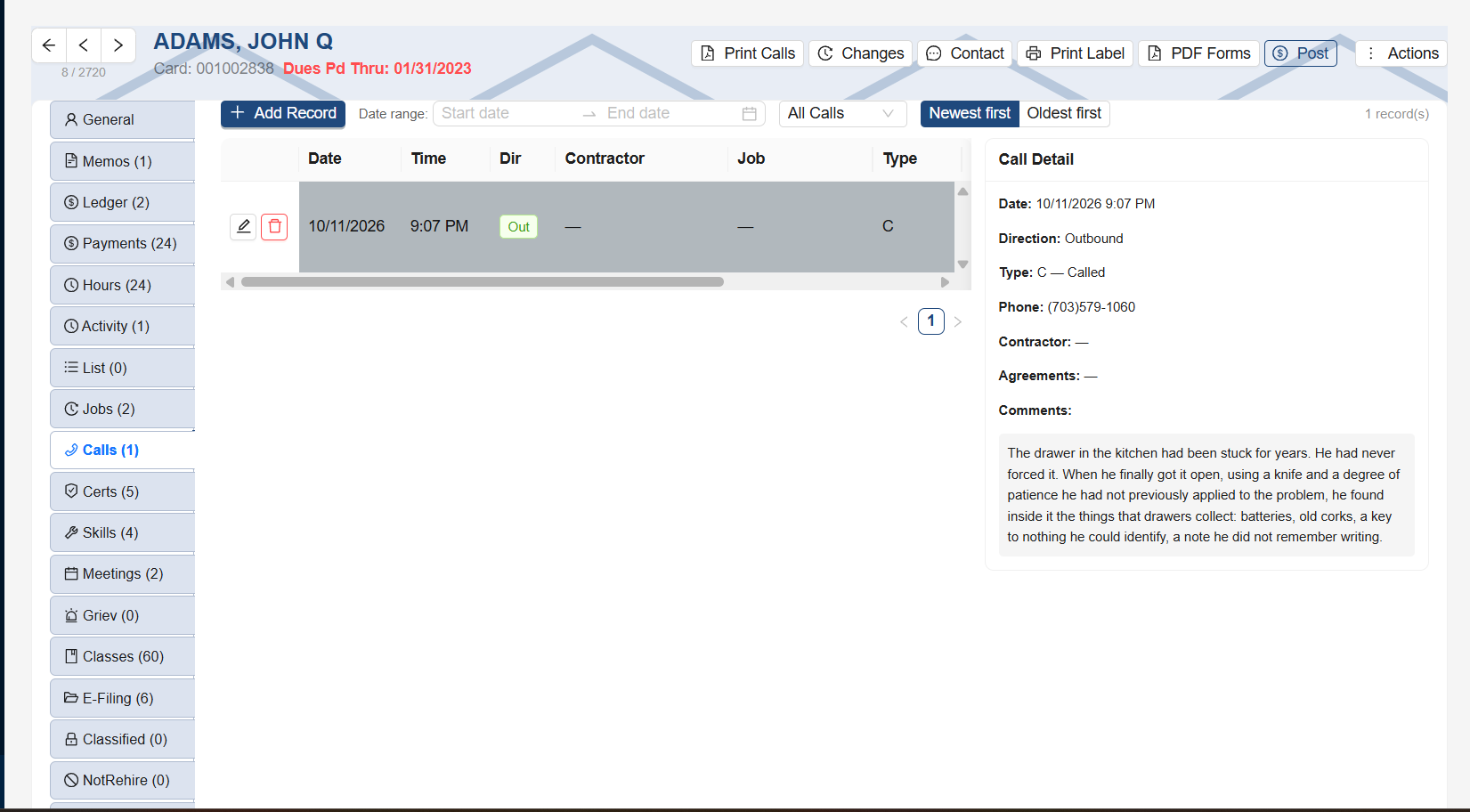Viewport: 1470px width, 812px height.
Task: Show previous member with the chevron-left button
Action: [84, 45]
